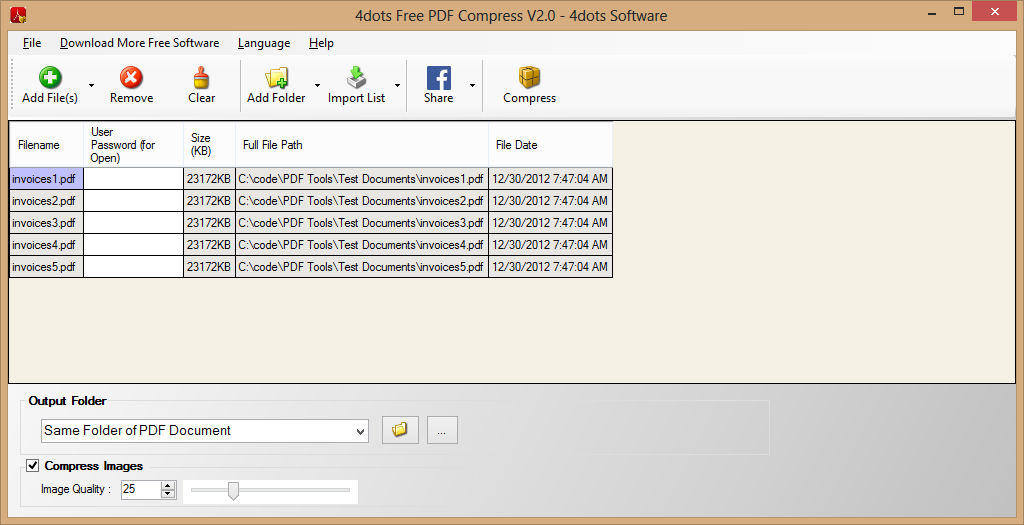Click the Compress package icon

point(529,78)
